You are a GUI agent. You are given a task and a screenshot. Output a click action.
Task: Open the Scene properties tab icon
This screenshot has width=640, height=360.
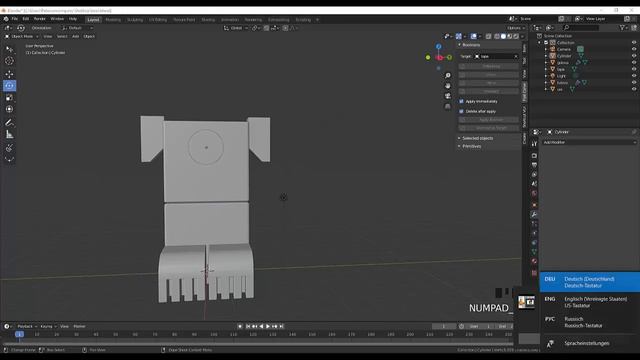tap(534, 184)
